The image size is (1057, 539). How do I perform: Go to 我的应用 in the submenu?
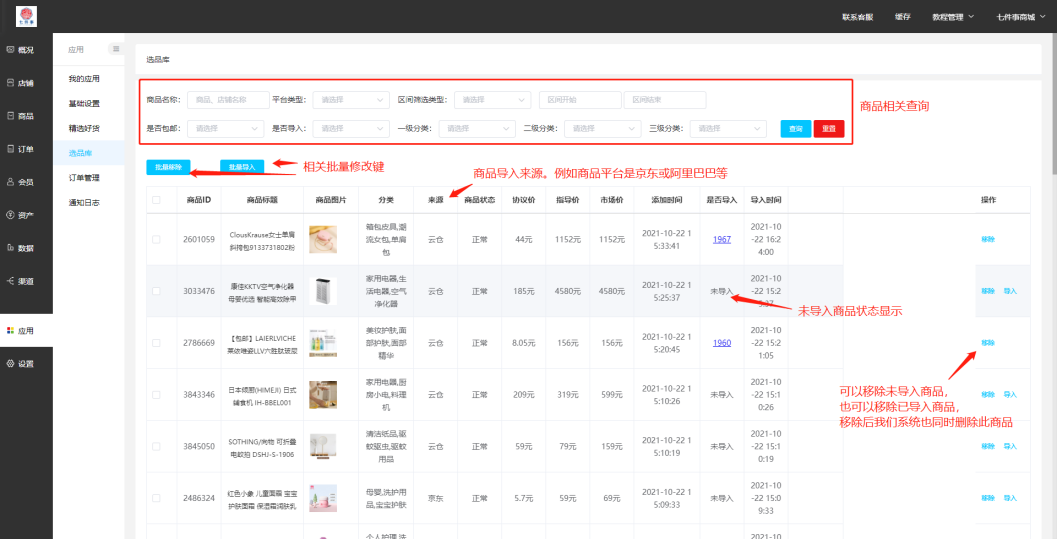tap(84, 79)
